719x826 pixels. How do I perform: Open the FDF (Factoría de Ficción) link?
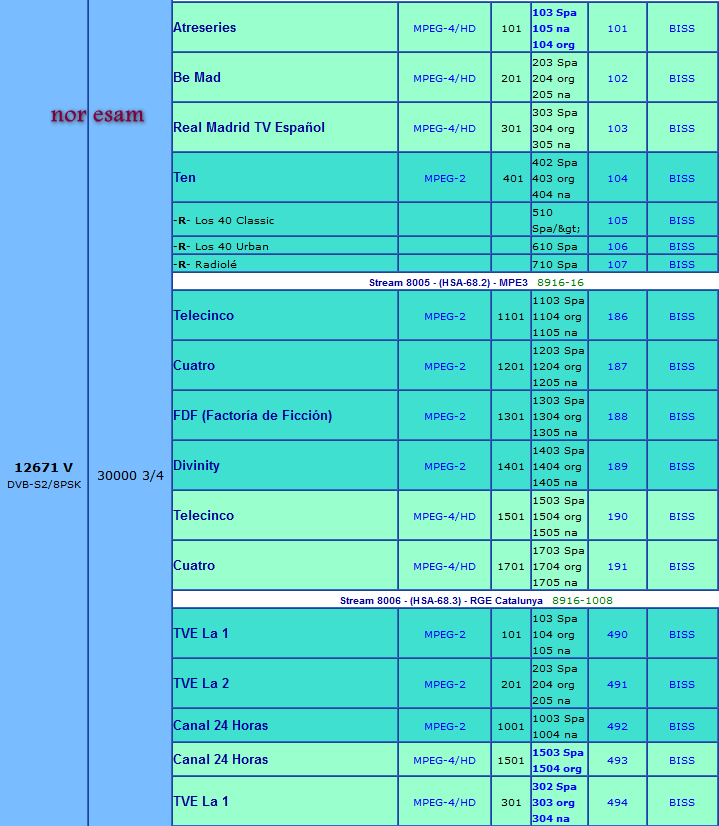252,416
